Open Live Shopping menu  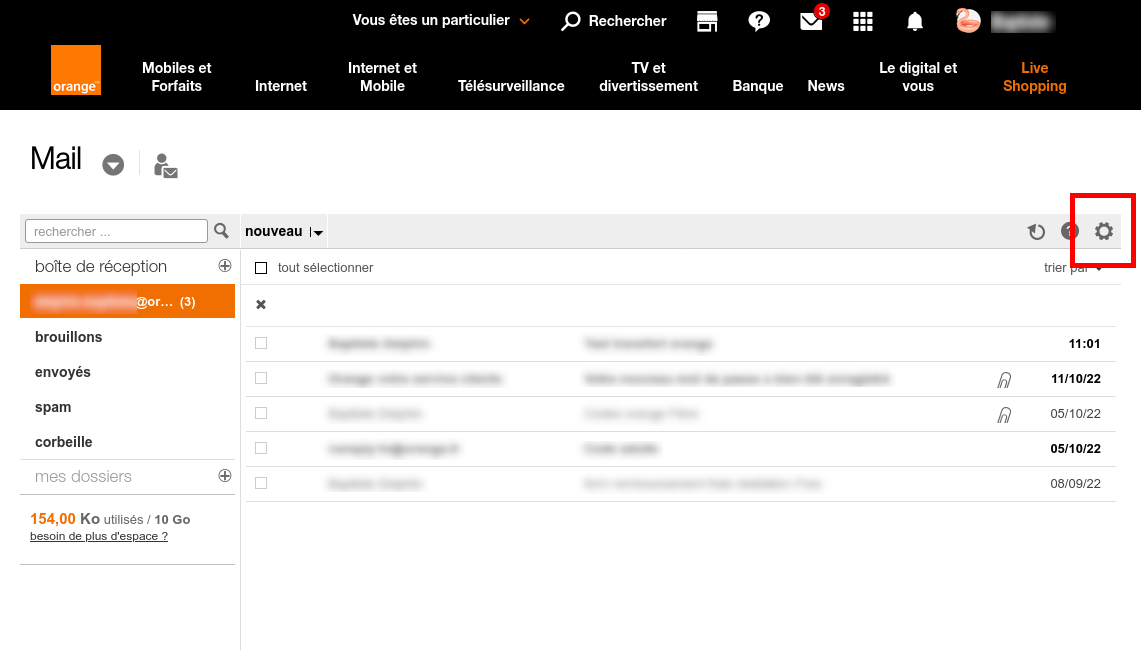(1034, 76)
